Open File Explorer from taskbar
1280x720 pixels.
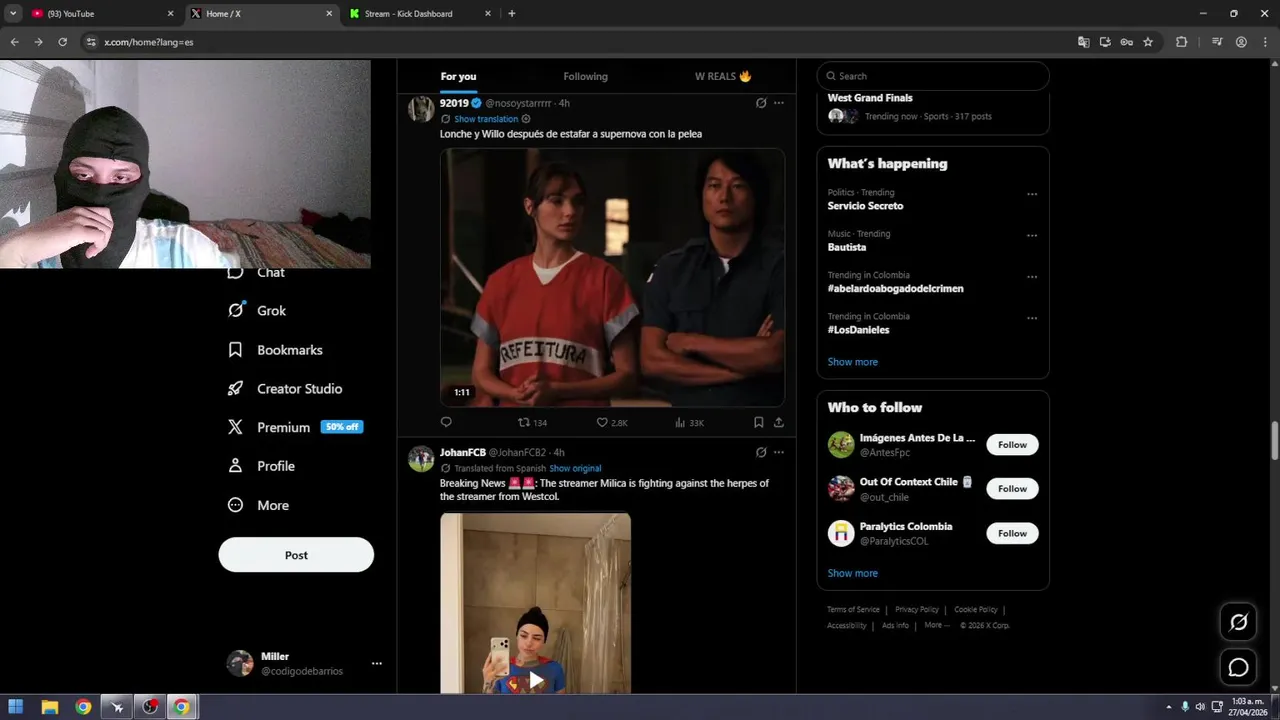49,707
